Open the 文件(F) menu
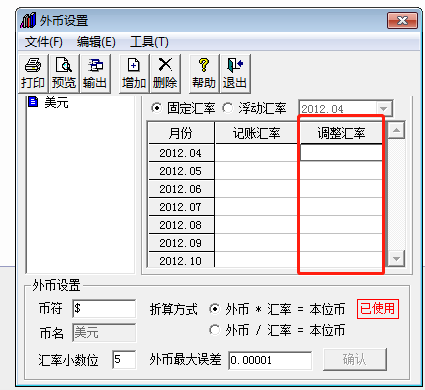Screen dimensions: 425x390 (x=44, y=42)
